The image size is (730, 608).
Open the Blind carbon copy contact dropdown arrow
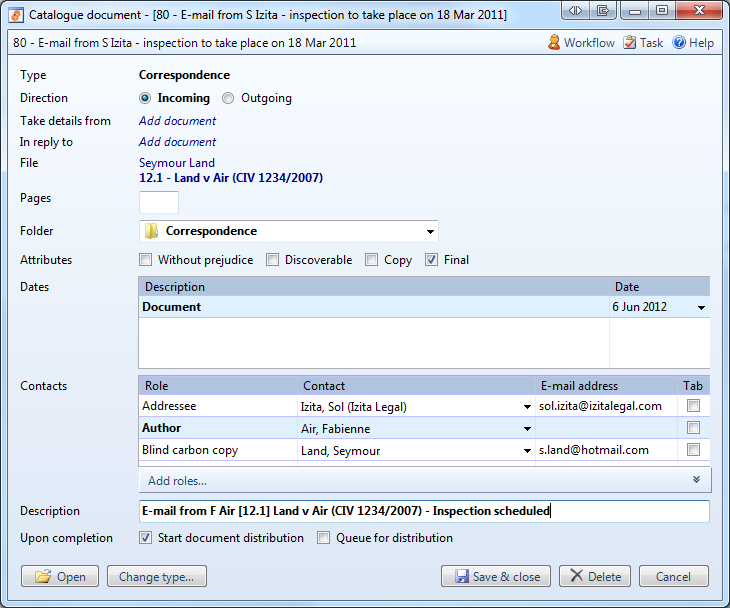527,451
